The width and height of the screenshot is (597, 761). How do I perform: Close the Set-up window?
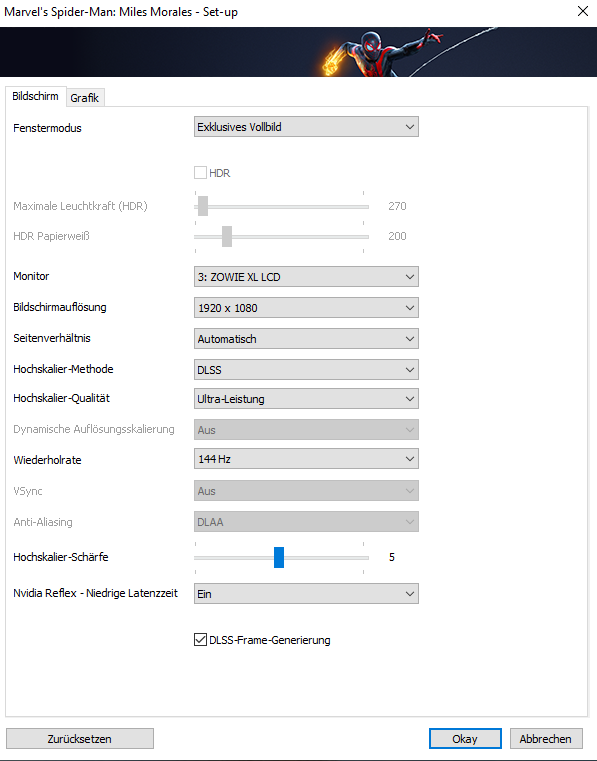pyautogui.click(x=583, y=11)
